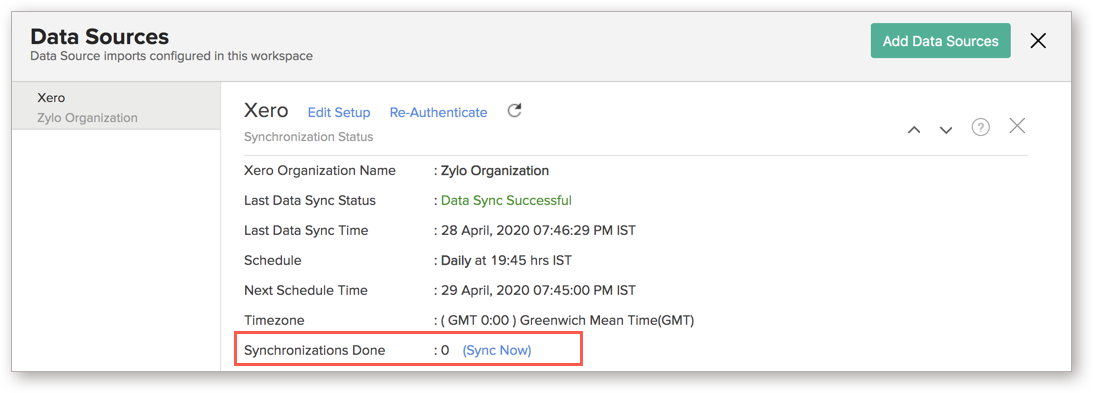Open help via question mark icon
Image resolution: width=1093 pixels, height=393 pixels.
pos(981,128)
